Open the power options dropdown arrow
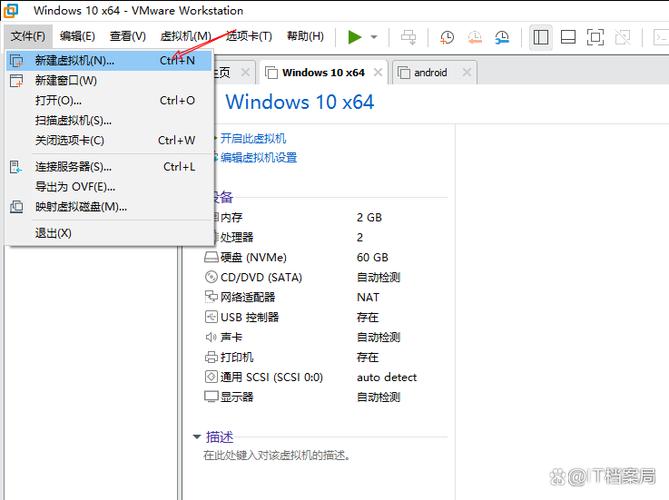The width and height of the screenshot is (669, 500). click(374, 37)
